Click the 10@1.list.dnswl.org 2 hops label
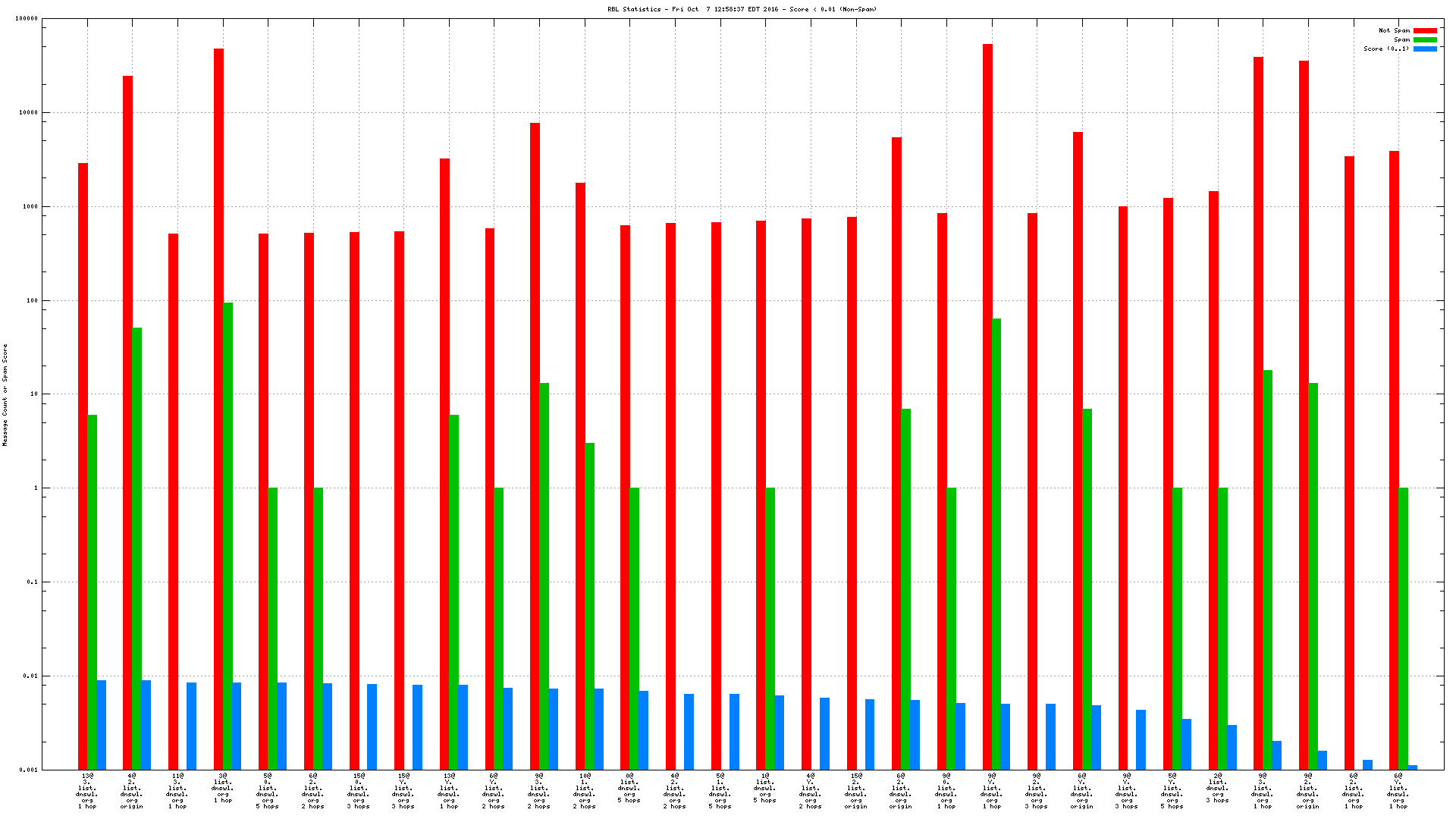The width and height of the screenshot is (1456, 819). tap(585, 791)
